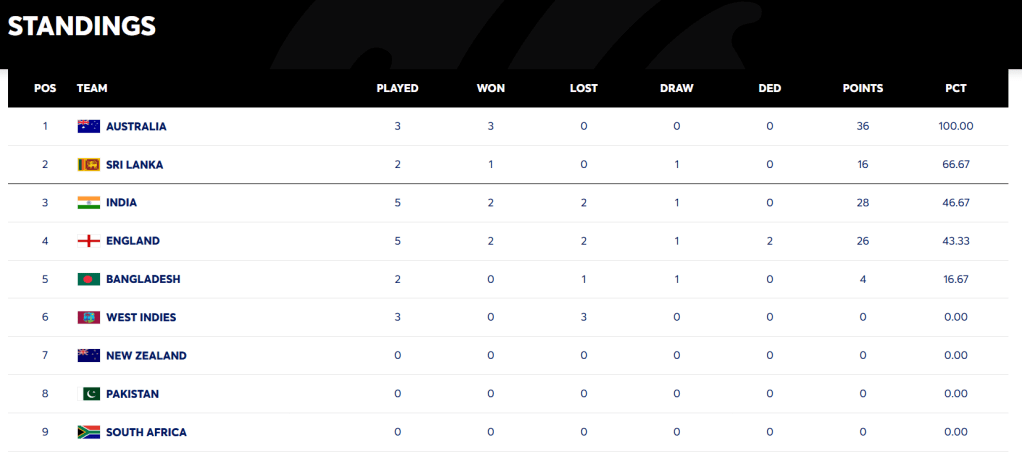The width and height of the screenshot is (1022, 459).
Task: Select the SOUTH AFRICA team name
Action: 146,432
